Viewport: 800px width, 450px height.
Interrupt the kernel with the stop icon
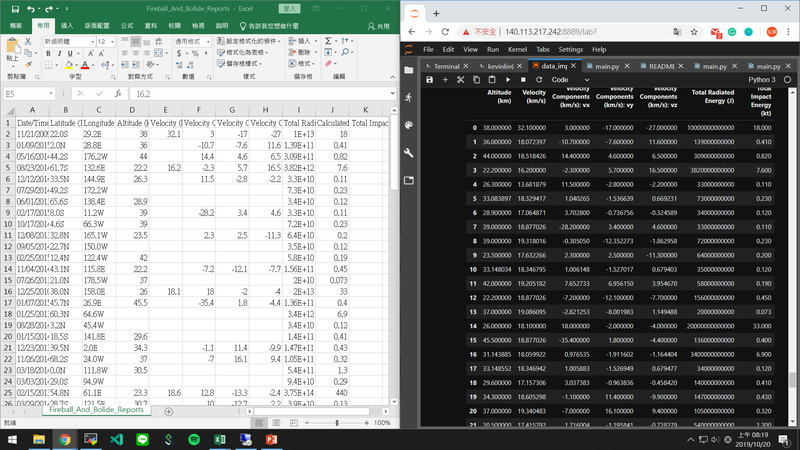click(x=523, y=79)
